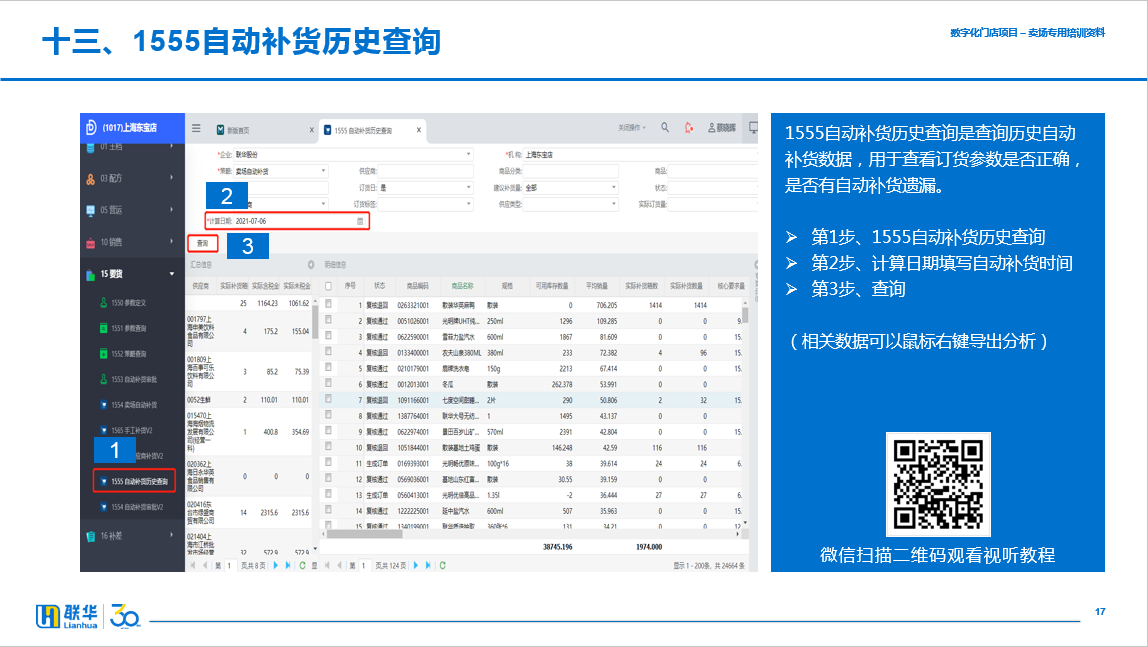This screenshot has width=1148, height=647.
Task: Select 1555 自动补货历史查询 menu item
Action: point(135,481)
